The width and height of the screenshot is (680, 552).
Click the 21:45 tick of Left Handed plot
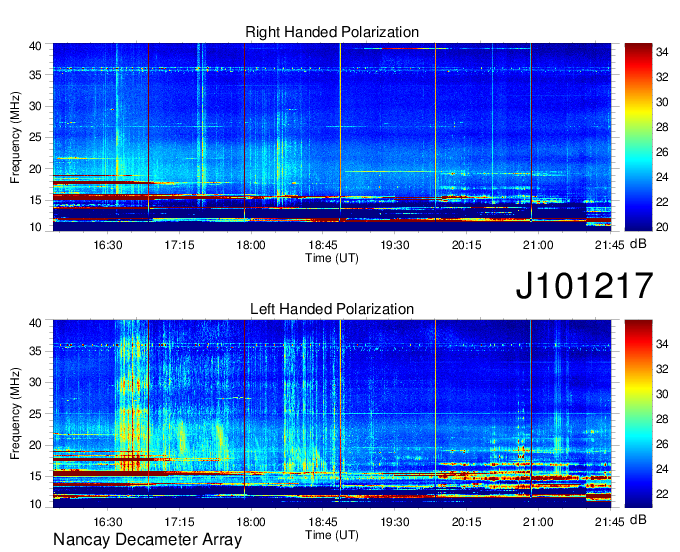(x=609, y=522)
